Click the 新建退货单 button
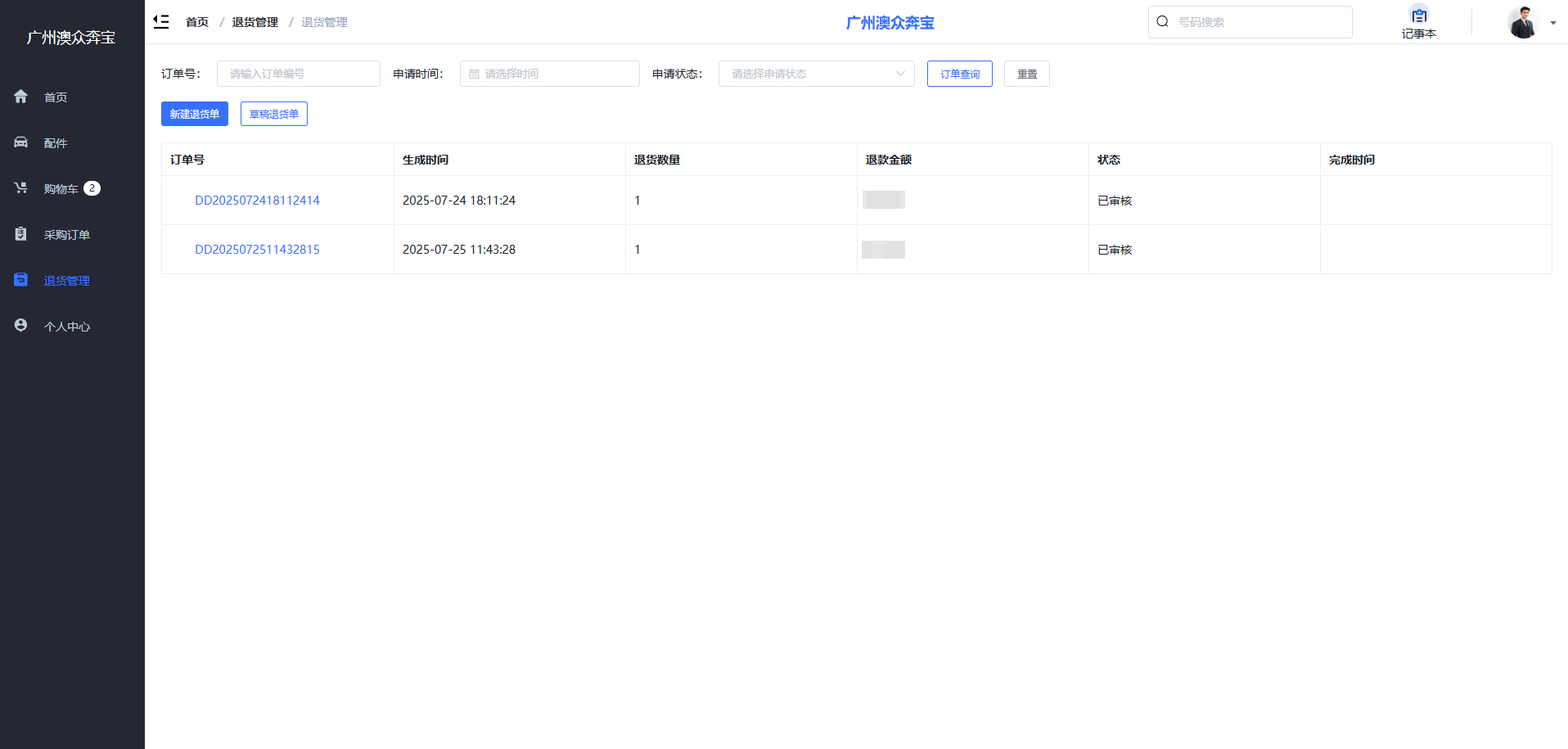This screenshot has width=1568, height=749. [194, 114]
